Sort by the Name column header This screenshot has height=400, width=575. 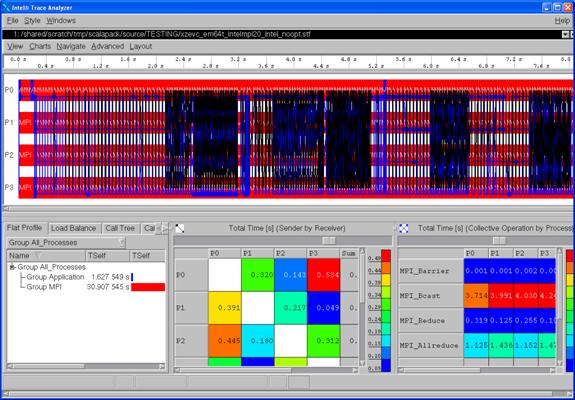[x=46, y=256]
